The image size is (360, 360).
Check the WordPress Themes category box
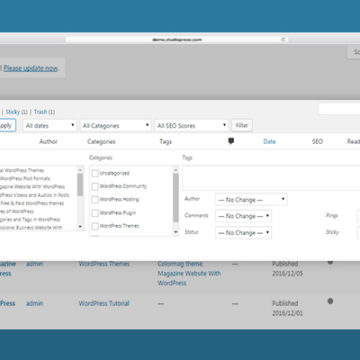[95, 226]
